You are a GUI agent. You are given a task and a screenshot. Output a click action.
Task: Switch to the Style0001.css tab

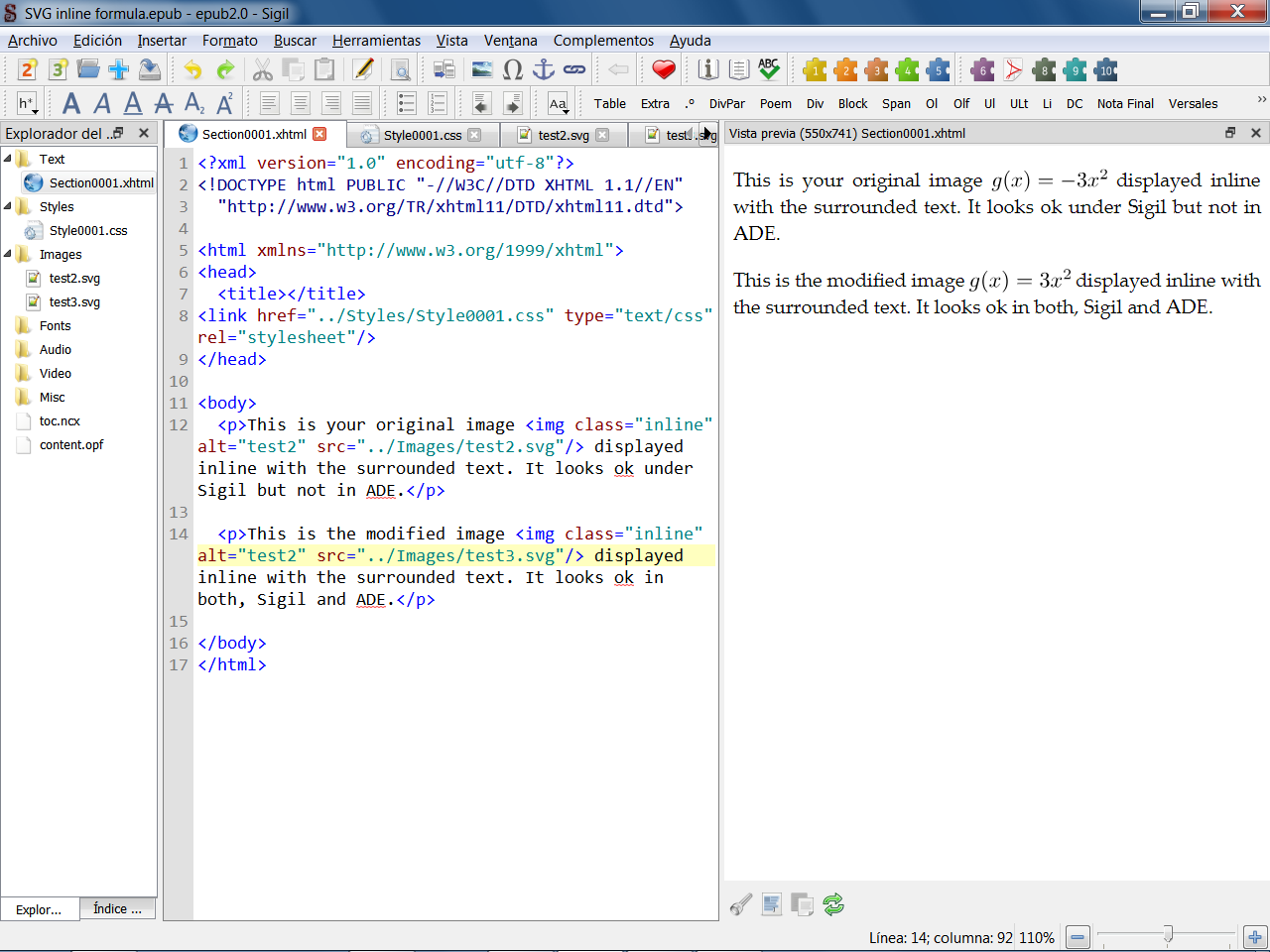(422, 135)
